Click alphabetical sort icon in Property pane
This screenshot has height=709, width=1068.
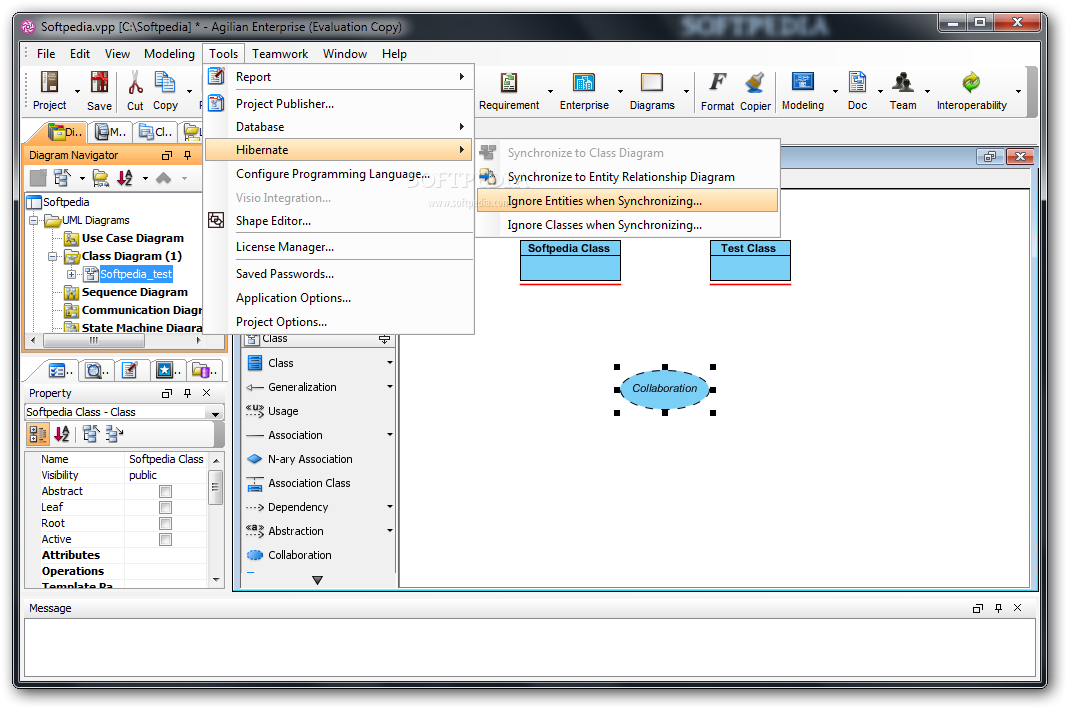tap(62, 434)
